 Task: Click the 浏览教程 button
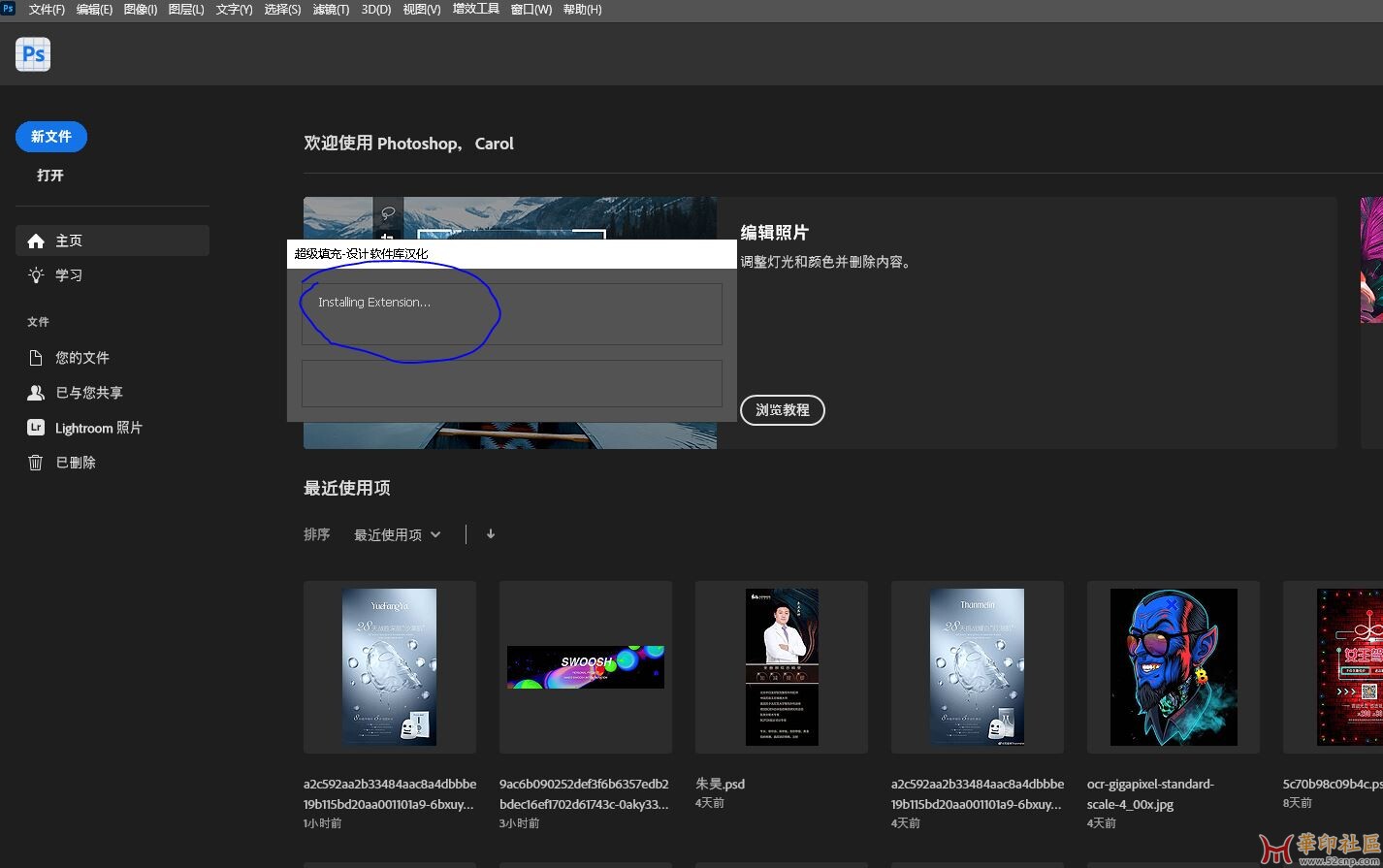[x=783, y=410]
